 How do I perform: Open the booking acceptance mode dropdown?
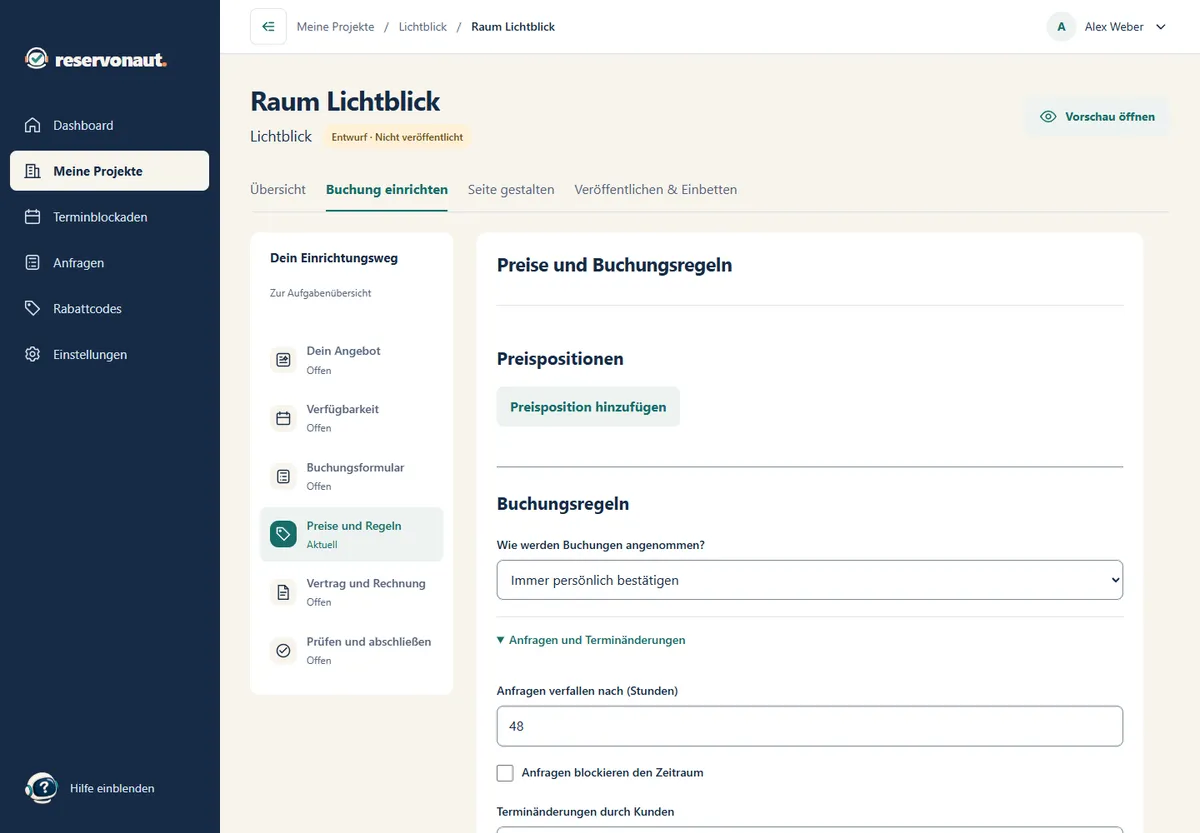tap(810, 580)
